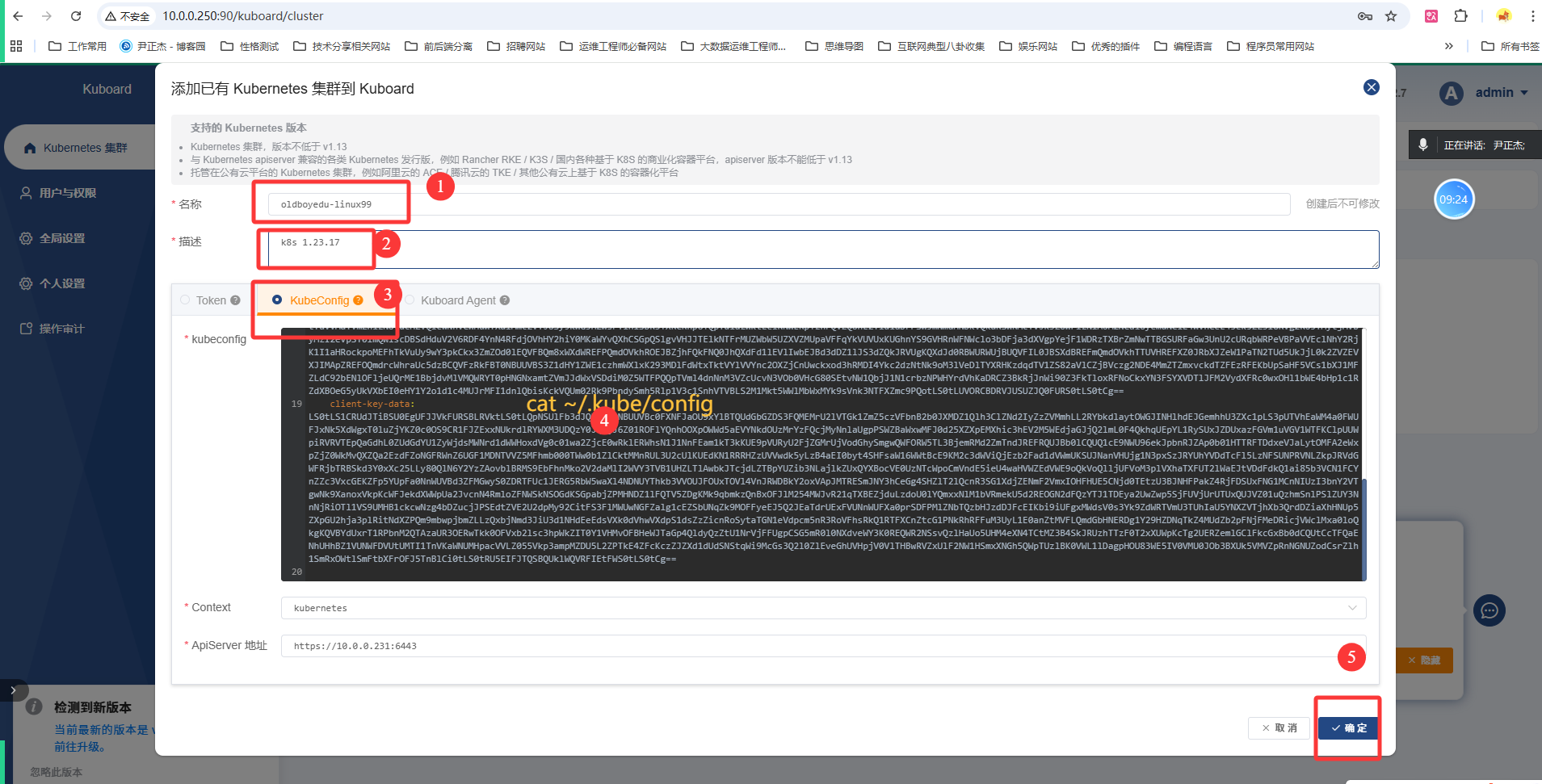Expand the Context dropdown
The width and height of the screenshot is (1542, 784).
1352,608
